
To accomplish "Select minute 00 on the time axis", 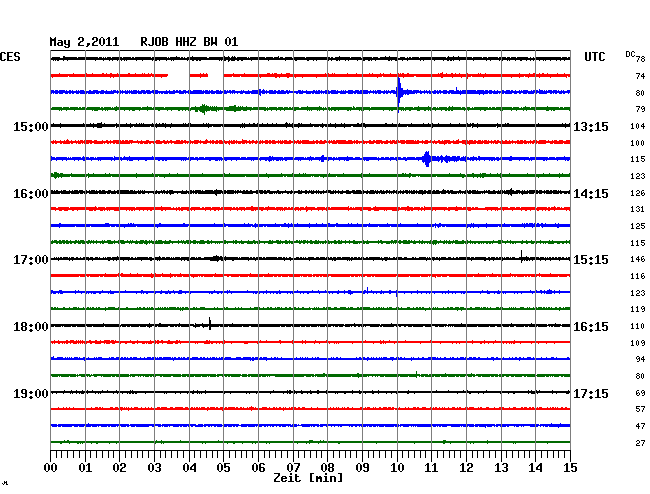I will tap(51, 467).
